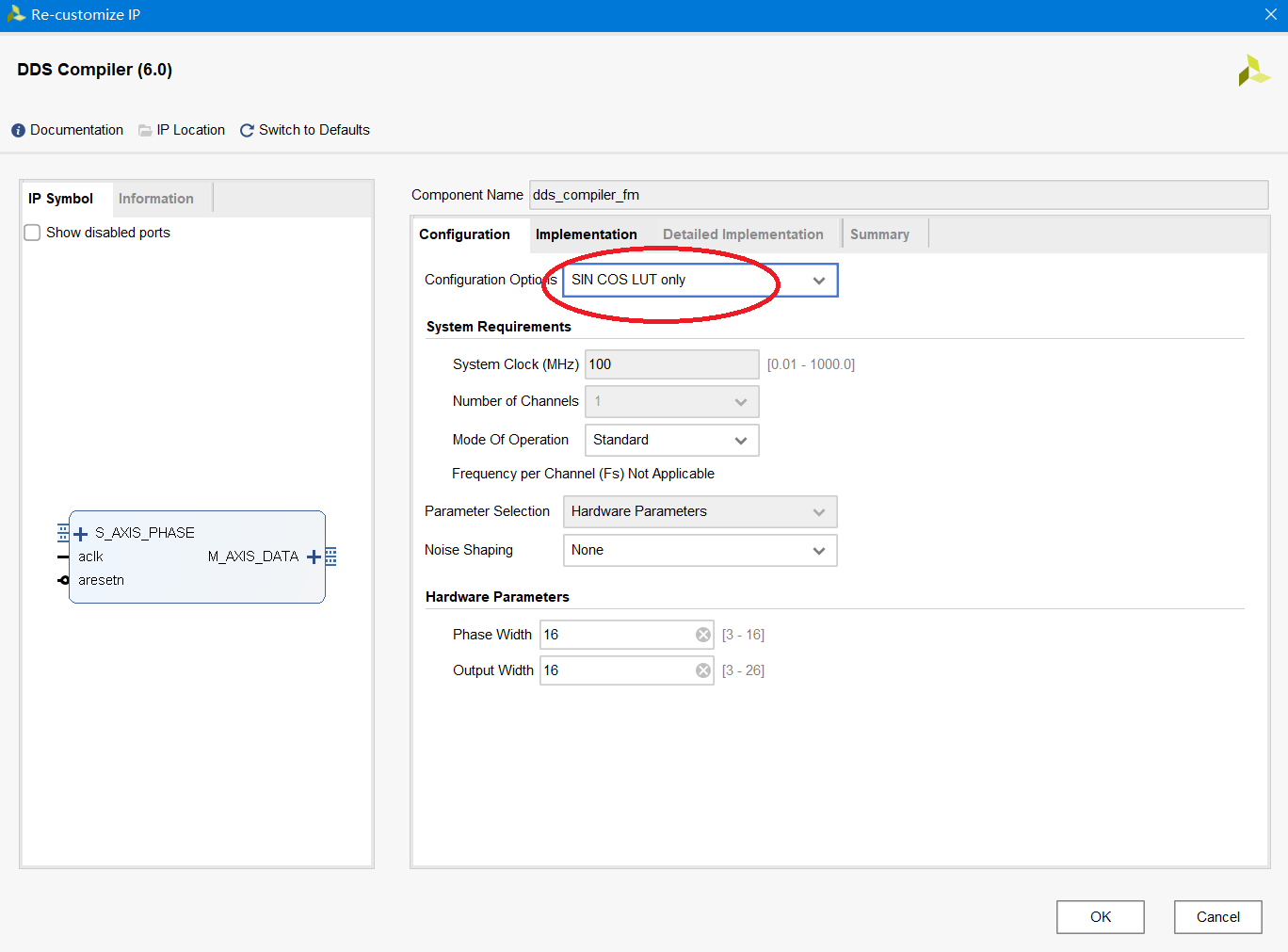Click the Re-customize IP title bar icon
The image size is (1288, 952).
pos(16,14)
